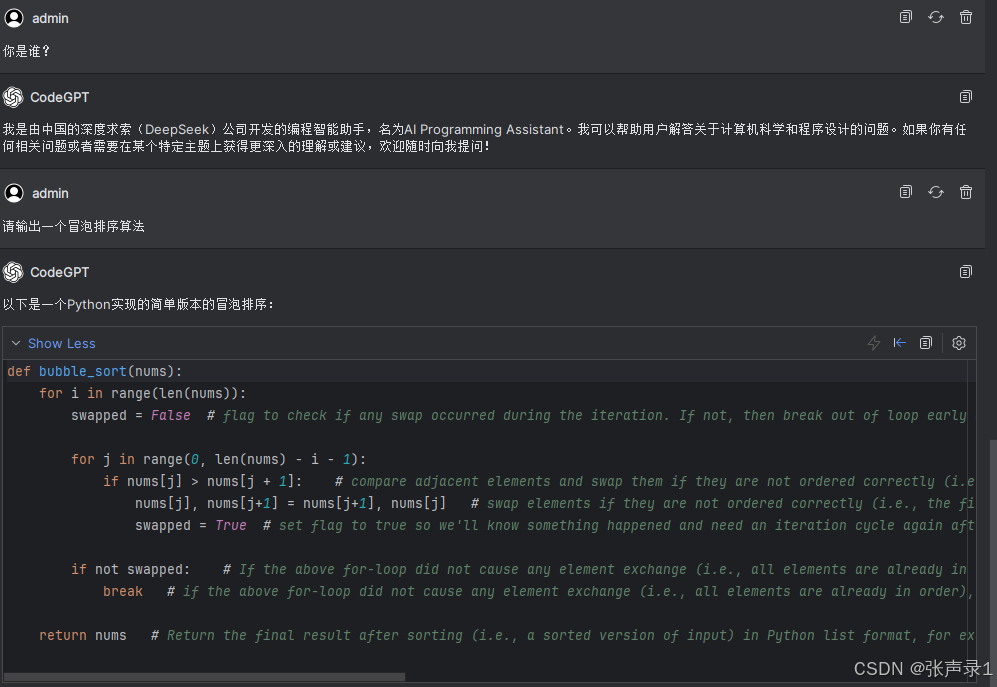Click admin avatar above '你是谁？'

14,18
